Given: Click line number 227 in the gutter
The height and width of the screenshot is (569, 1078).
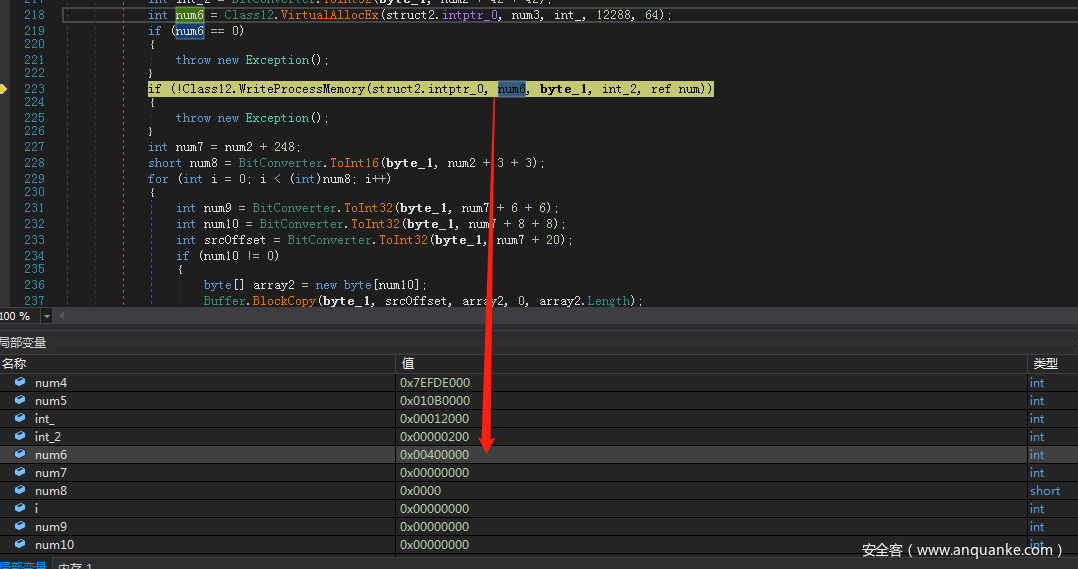Looking at the screenshot, I should (x=34, y=147).
